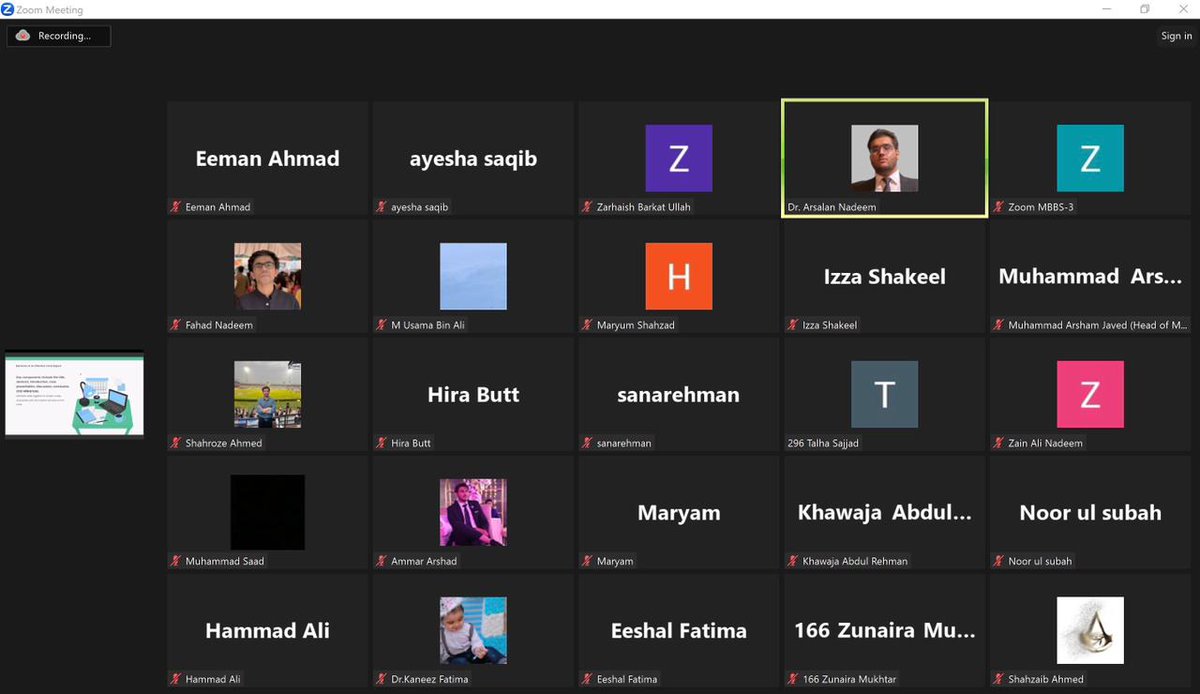The image size is (1200, 694).
Task: Click the Recording cloud icon
Action: [x=23, y=36]
